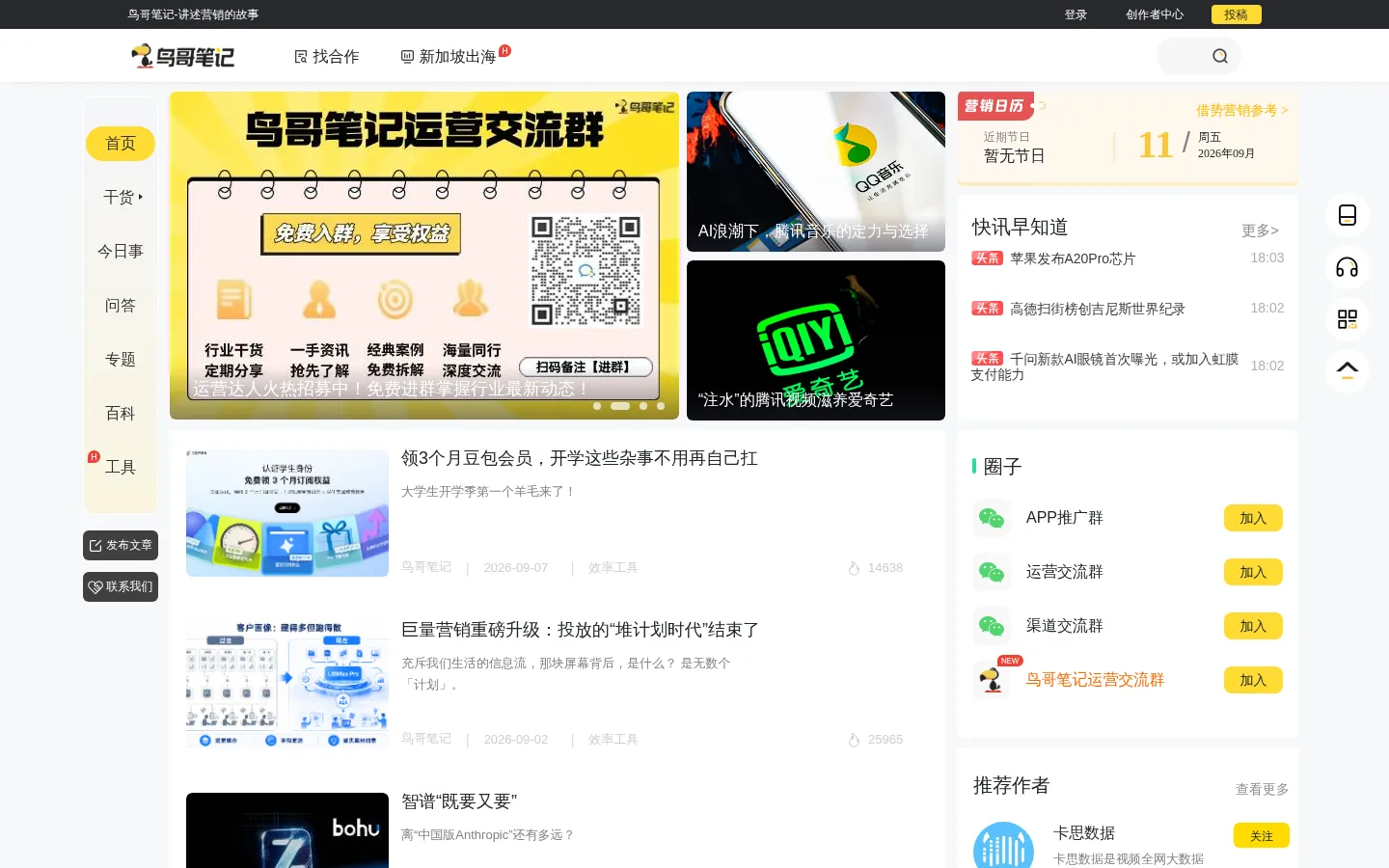
Task: Open 借势营销参考 link with arrow
Action: pos(1242,111)
